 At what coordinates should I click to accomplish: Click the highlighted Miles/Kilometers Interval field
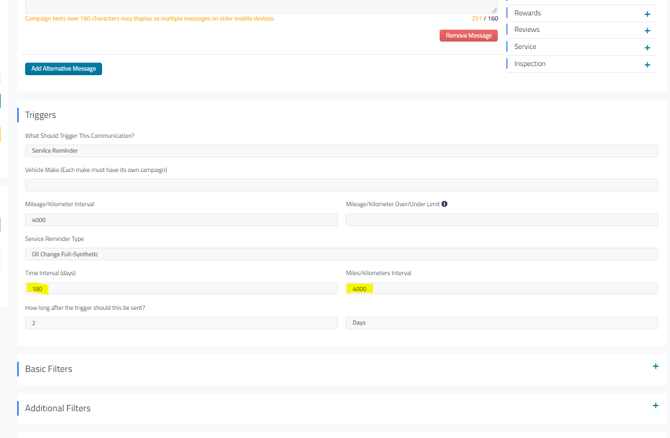point(501,289)
